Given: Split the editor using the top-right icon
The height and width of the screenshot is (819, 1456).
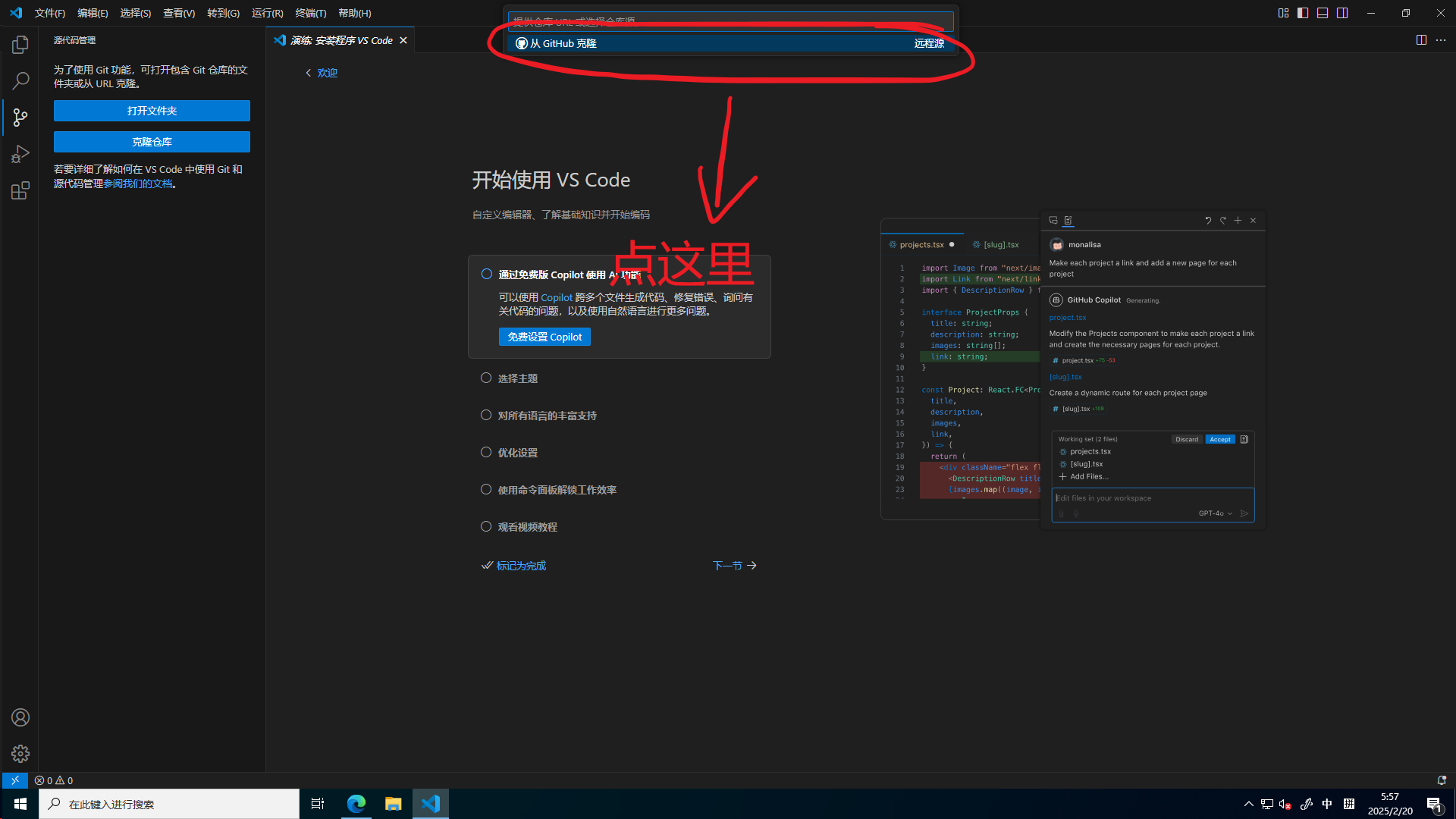Looking at the screenshot, I should pos(1421,40).
